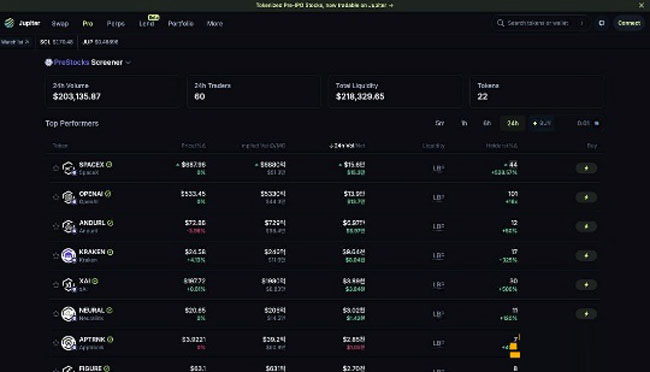Screen dimensions: 650x372
Task: Star XAI to add to watchlist
Action: coord(56,284)
